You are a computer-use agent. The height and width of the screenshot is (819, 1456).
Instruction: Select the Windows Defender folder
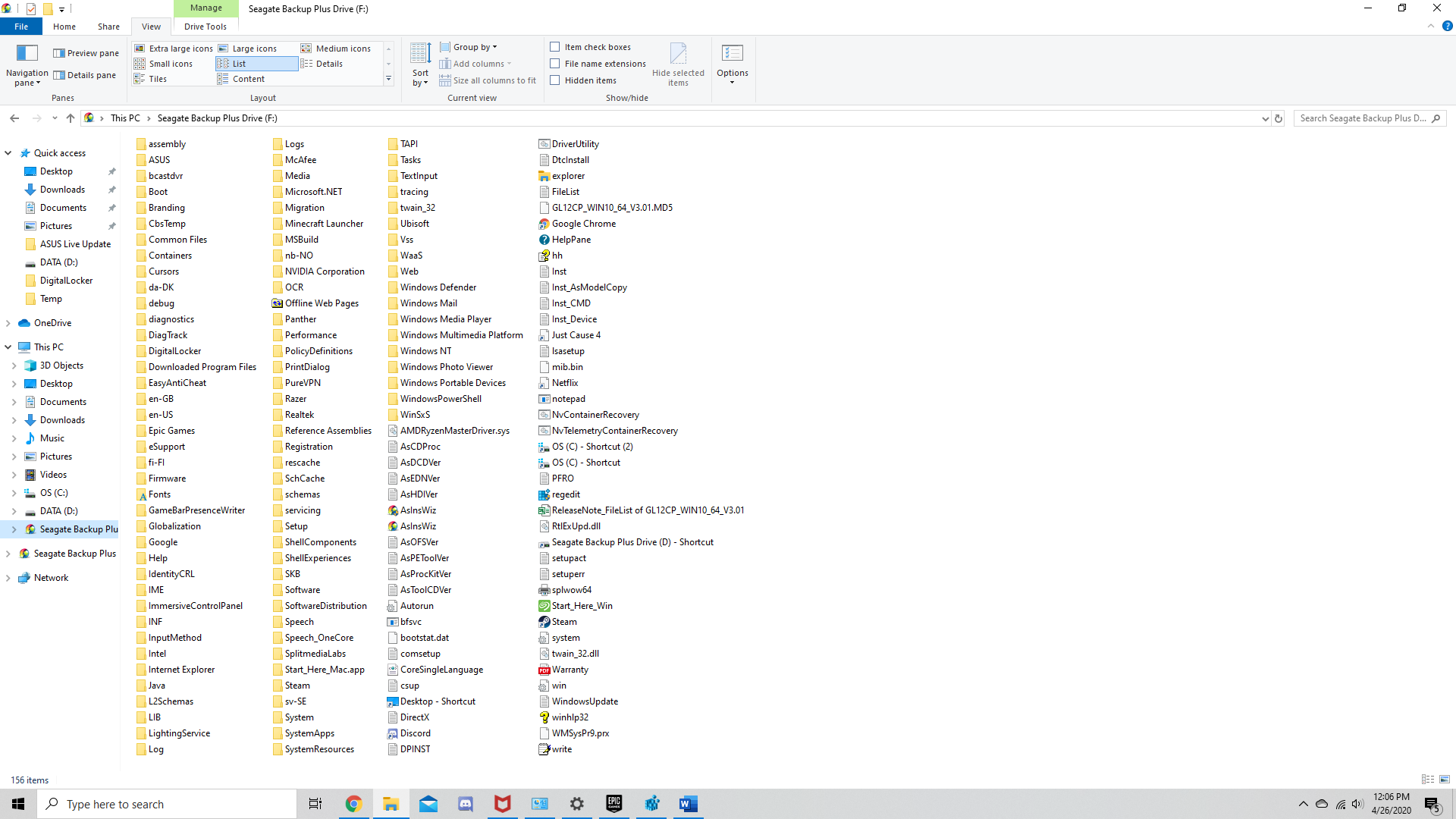(431, 287)
